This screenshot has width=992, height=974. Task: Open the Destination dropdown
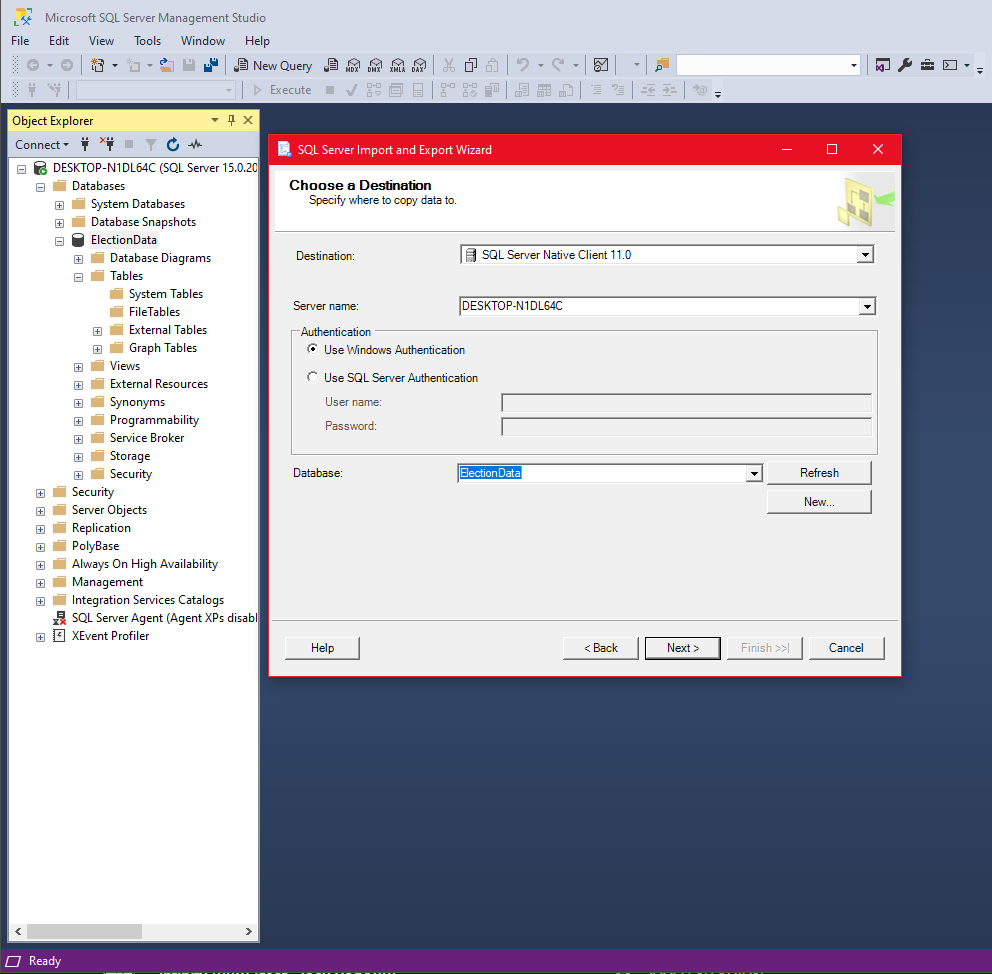coord(865,255)
